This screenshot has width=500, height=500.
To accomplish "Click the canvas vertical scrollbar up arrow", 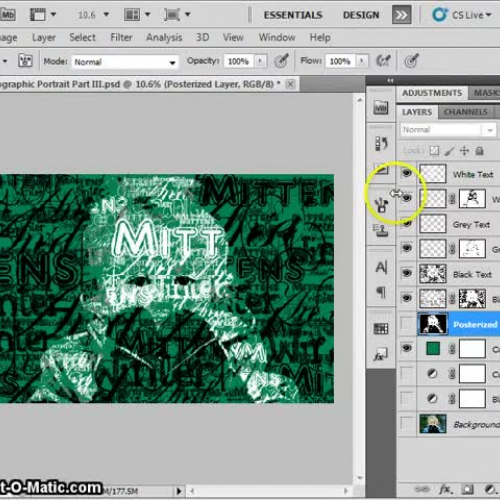I will [359, 100].
